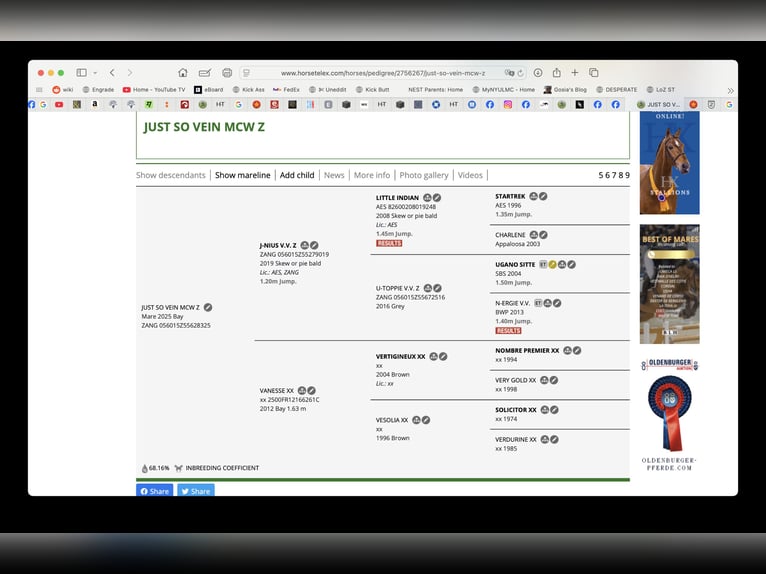The width and height of the screenshot is (766, 574).
Task: Click the red RESULTS button under LITTLE INDIAN
Action: pos(389,243)
